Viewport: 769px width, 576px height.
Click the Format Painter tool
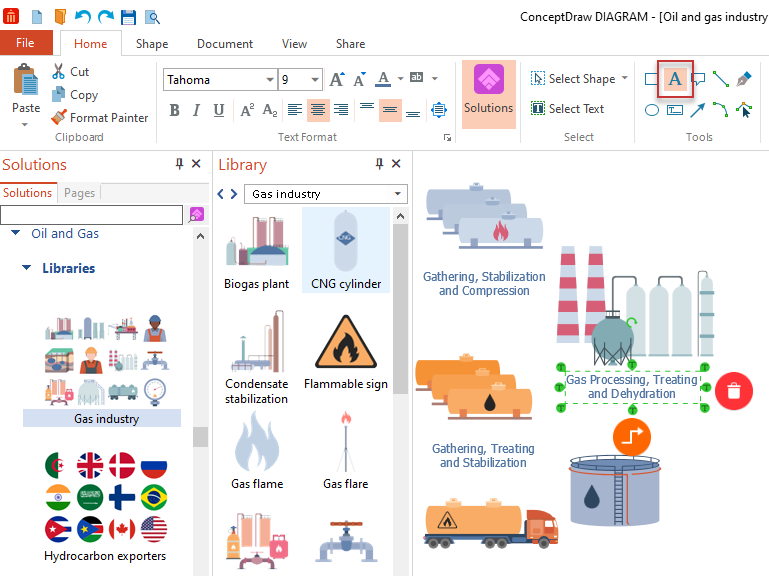[99, 117]
